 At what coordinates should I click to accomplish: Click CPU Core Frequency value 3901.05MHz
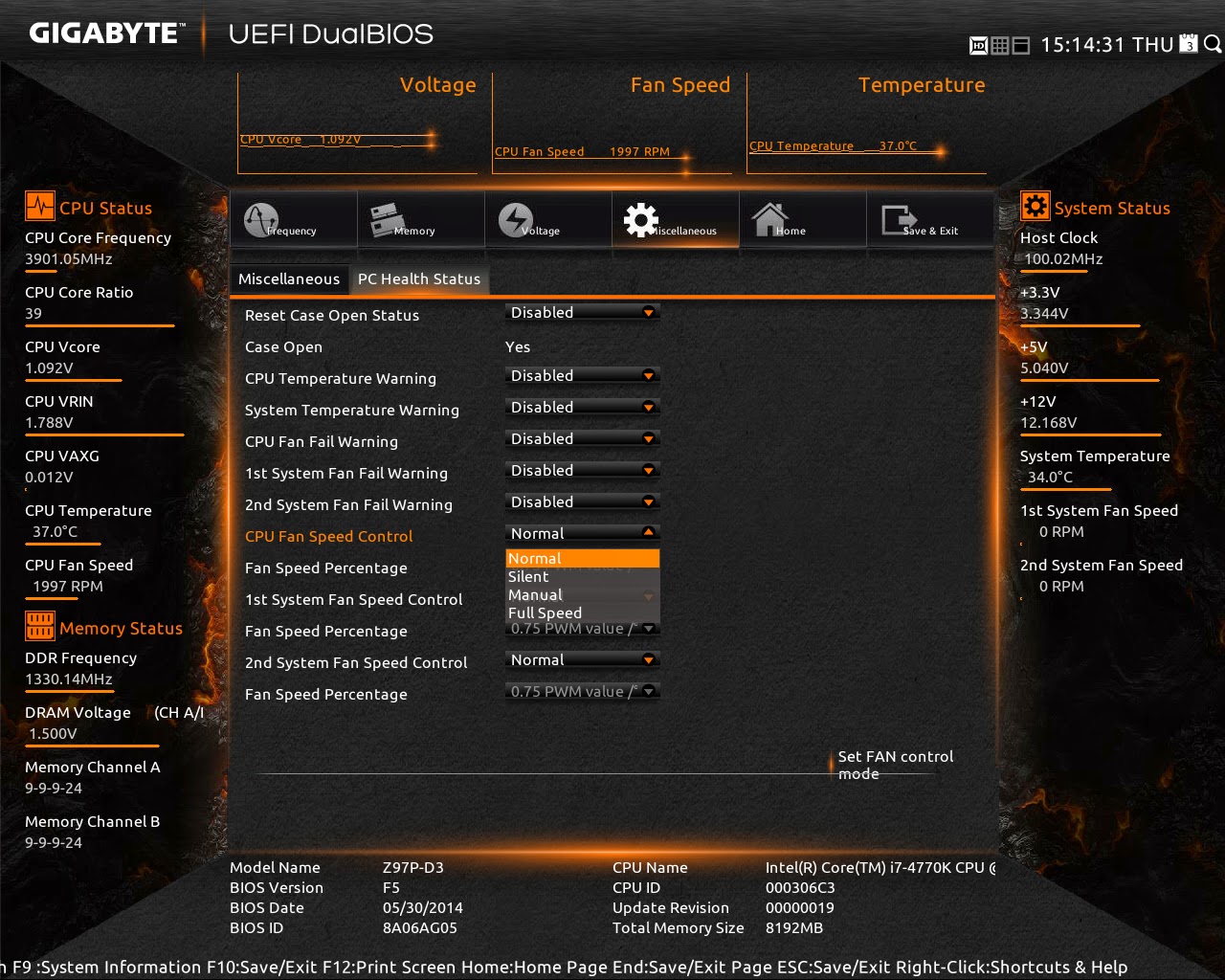click(69, 259)
